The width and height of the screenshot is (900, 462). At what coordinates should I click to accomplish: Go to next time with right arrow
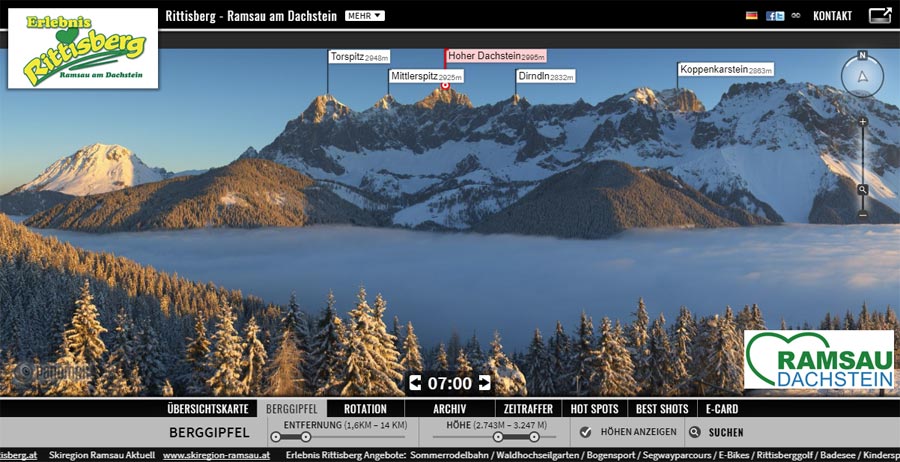(485, 383)
